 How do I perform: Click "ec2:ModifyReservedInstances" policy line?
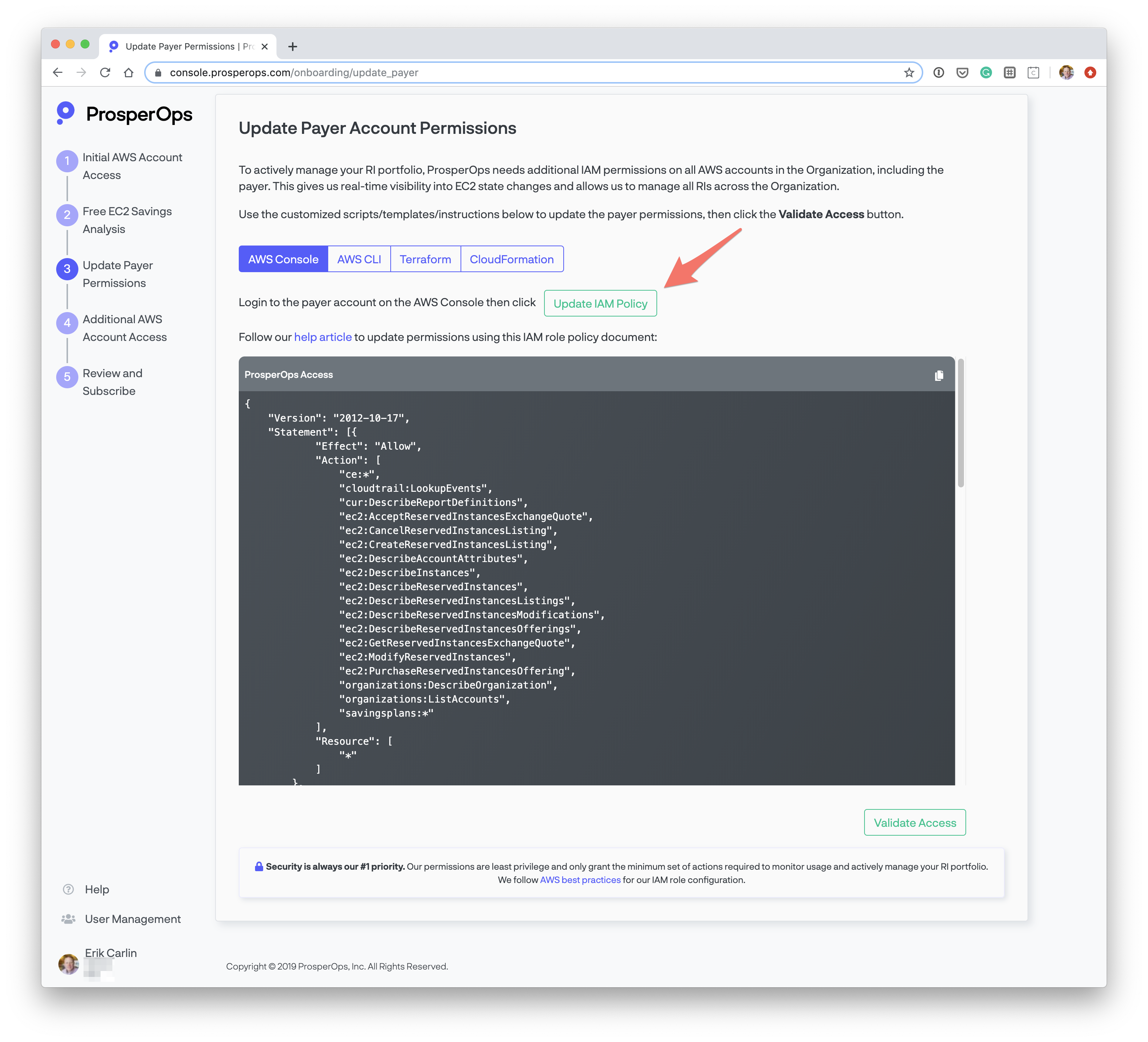[427, 657]
